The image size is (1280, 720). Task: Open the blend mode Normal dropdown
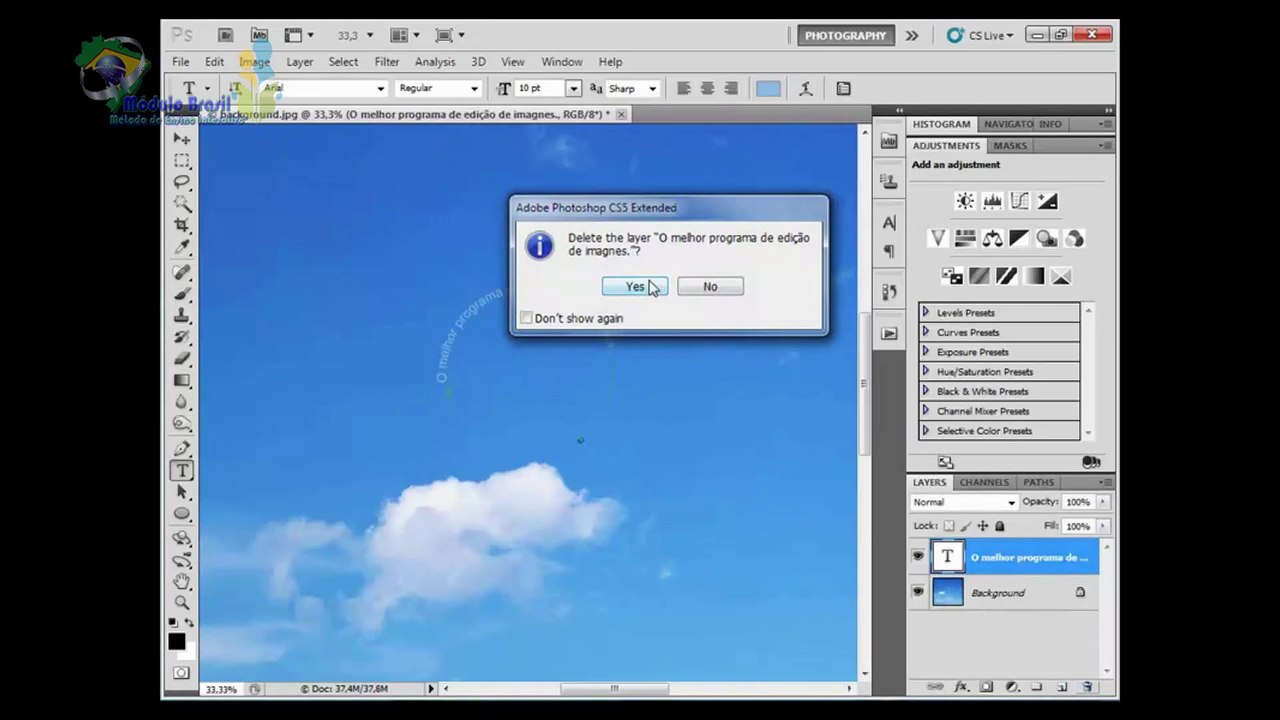[964, 502]
